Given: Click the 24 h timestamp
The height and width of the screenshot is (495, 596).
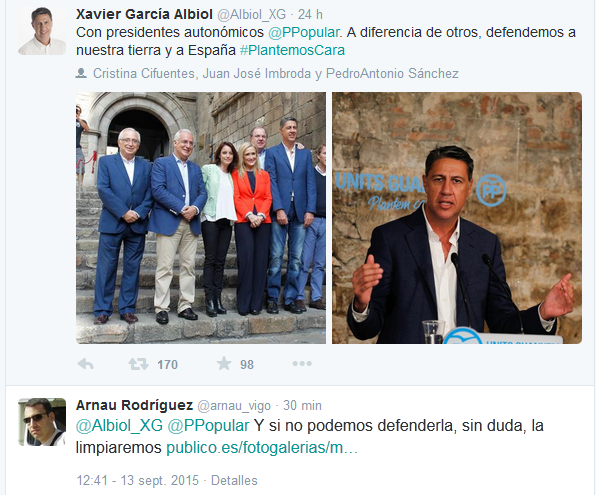Looking at the screenshot, I should coord(310,14).
